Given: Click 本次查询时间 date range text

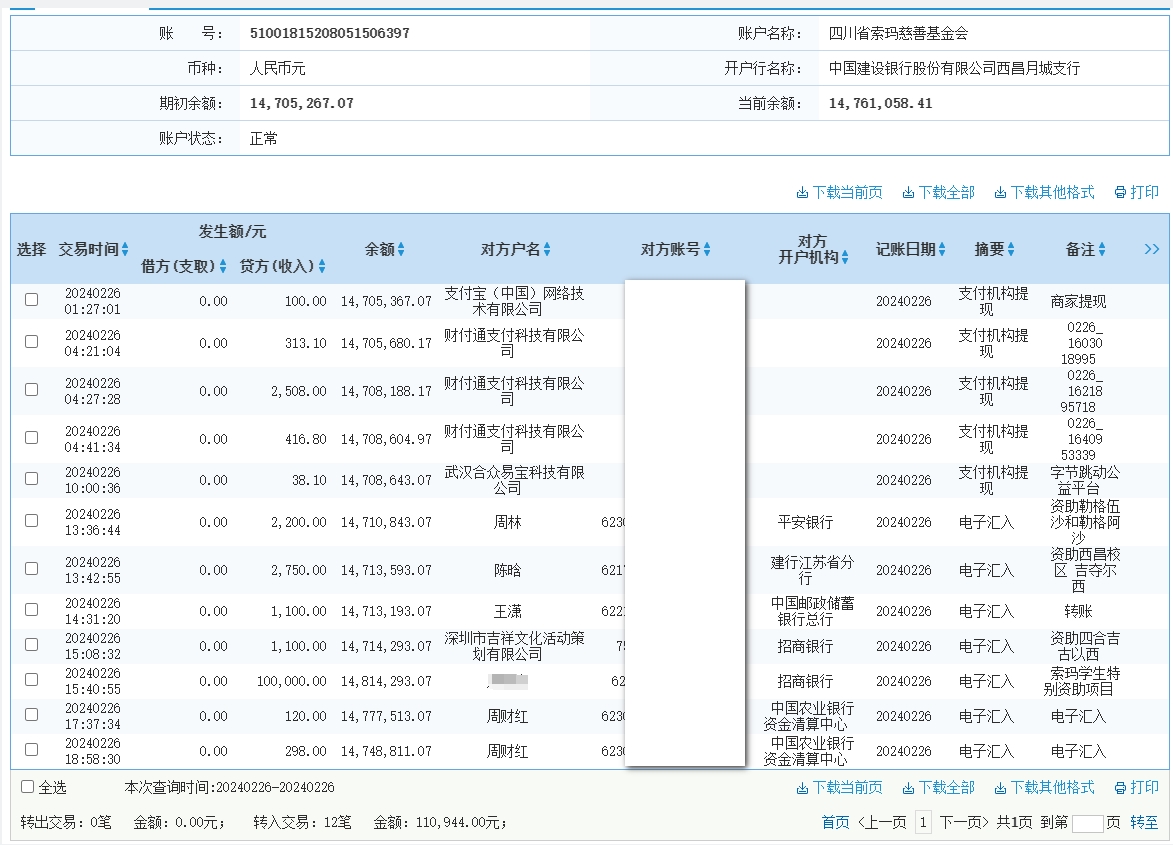Looking at the screenshot, I should 229,787.
